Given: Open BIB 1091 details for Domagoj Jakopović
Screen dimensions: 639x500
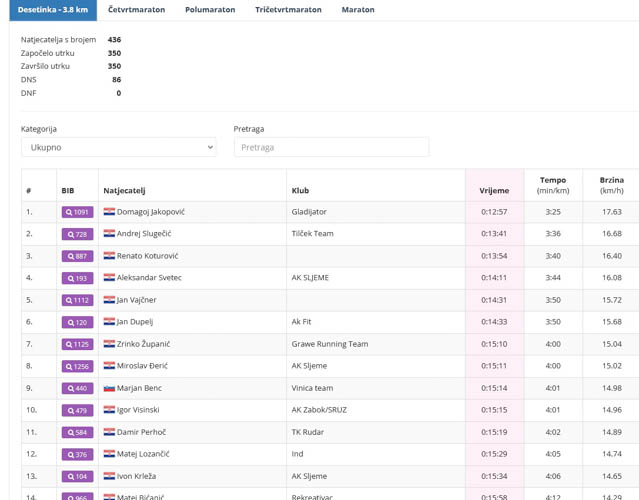Looking at the screenshot, I should pos(77,212).
